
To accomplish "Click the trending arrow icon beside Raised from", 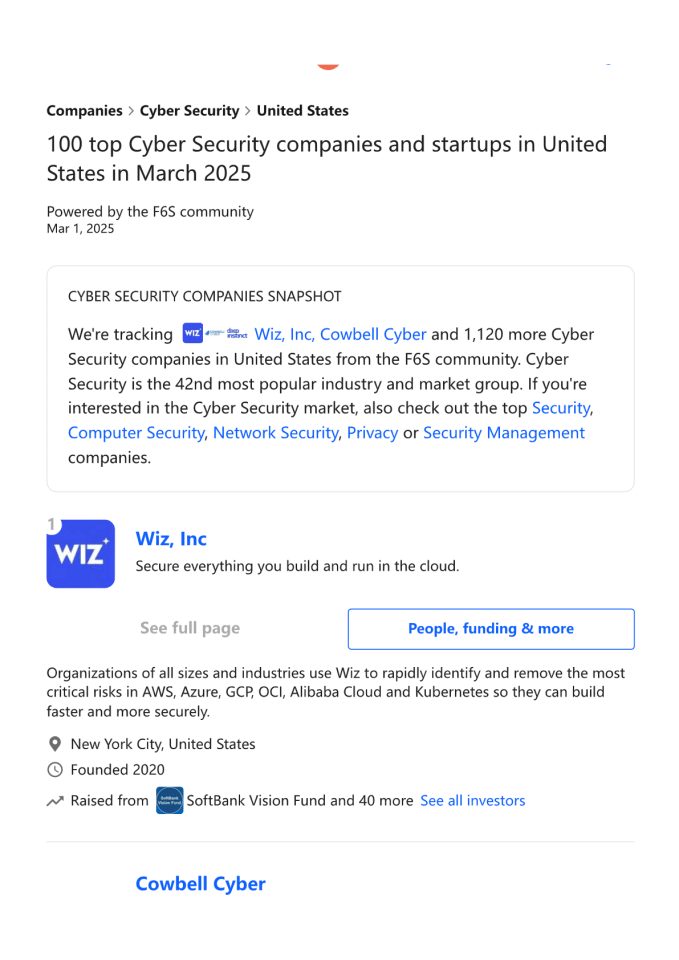I will point(55,801).
